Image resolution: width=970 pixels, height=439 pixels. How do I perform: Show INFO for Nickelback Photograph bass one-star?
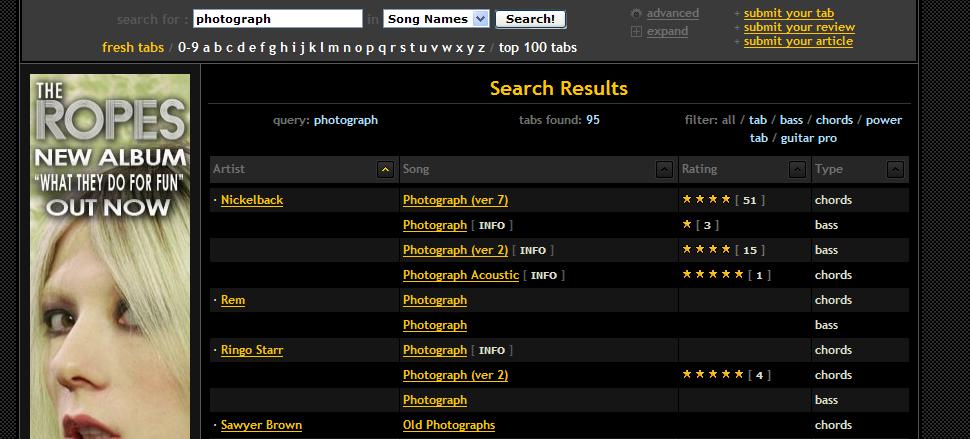point(492,226)
